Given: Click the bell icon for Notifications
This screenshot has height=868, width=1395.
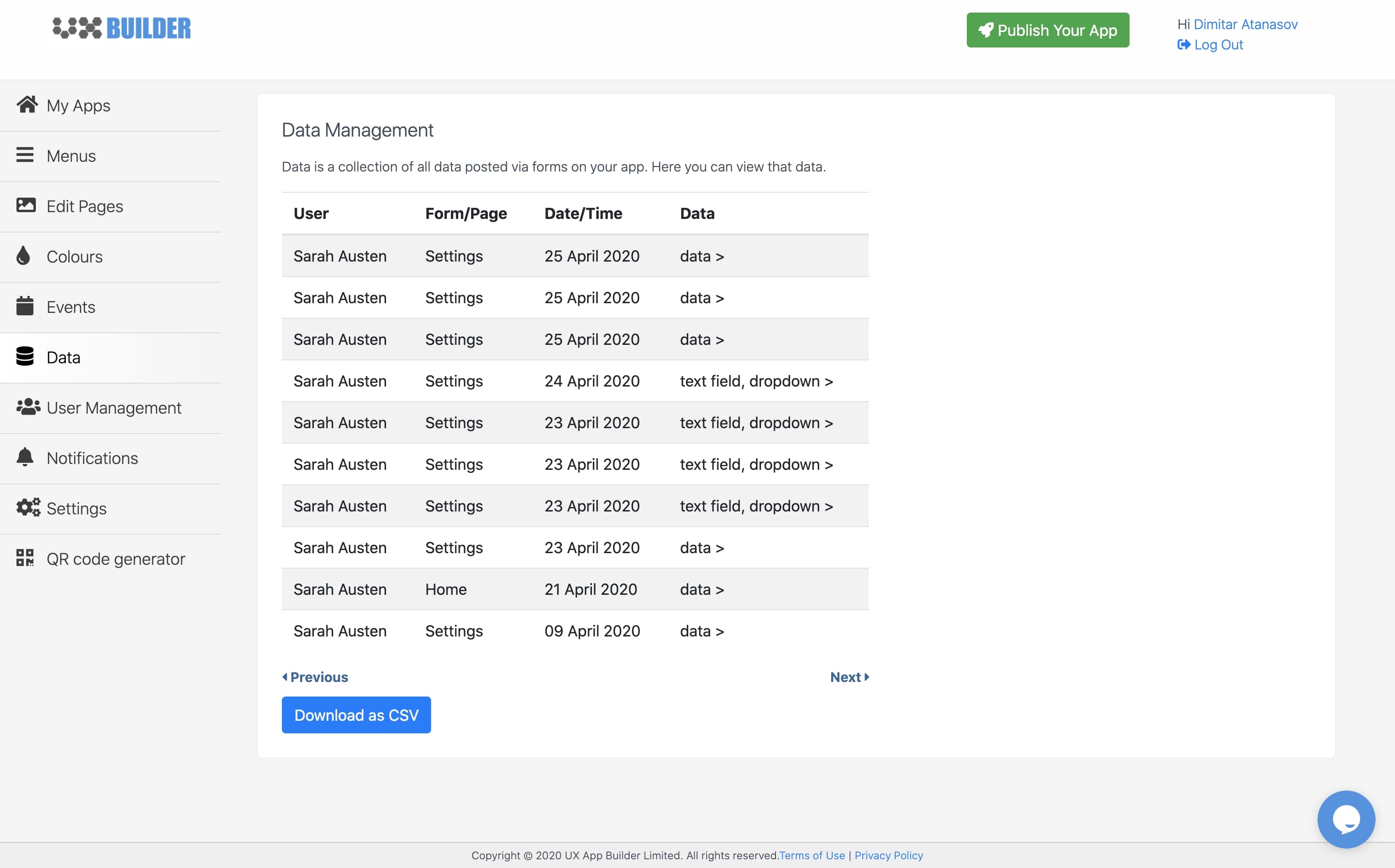Looking at the screenshot, I should [x=25, y=457].
